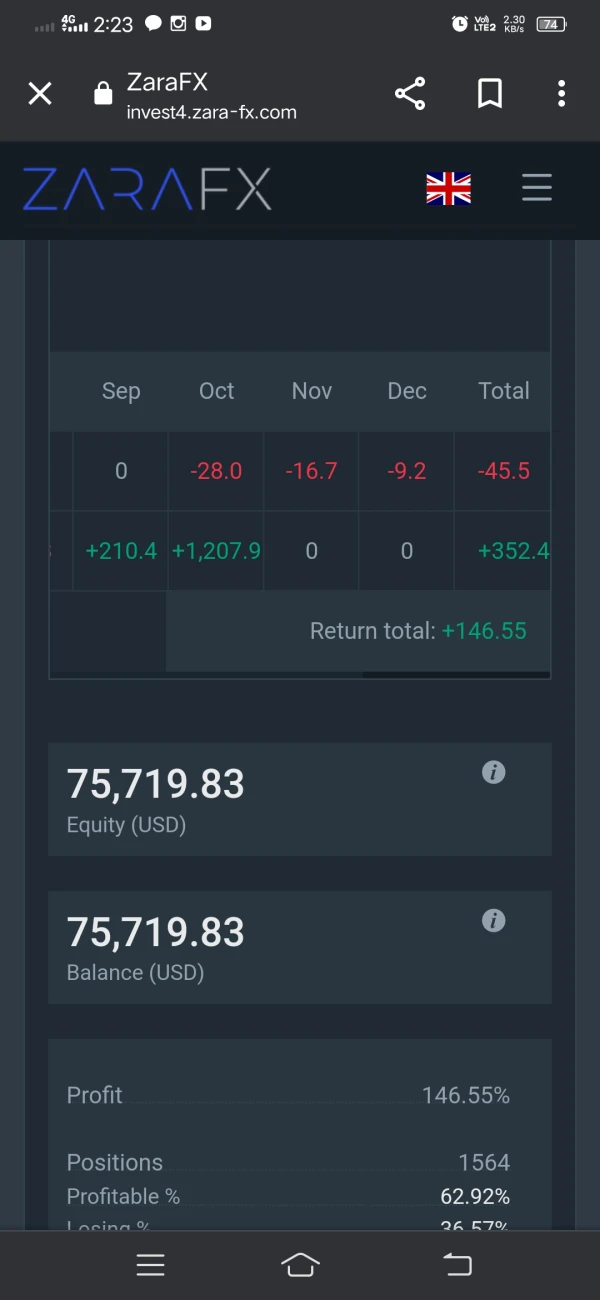The width and height of the screenshot is (600, 1300).
Task: Select the Total column header
Action: [503, 391]
